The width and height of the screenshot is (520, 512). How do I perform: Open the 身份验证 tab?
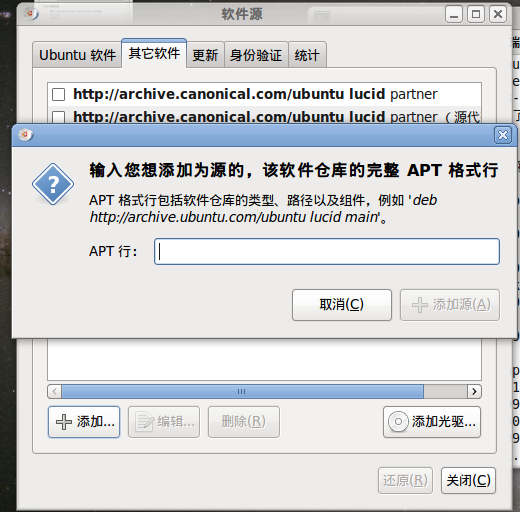click(x=256, y=55)
